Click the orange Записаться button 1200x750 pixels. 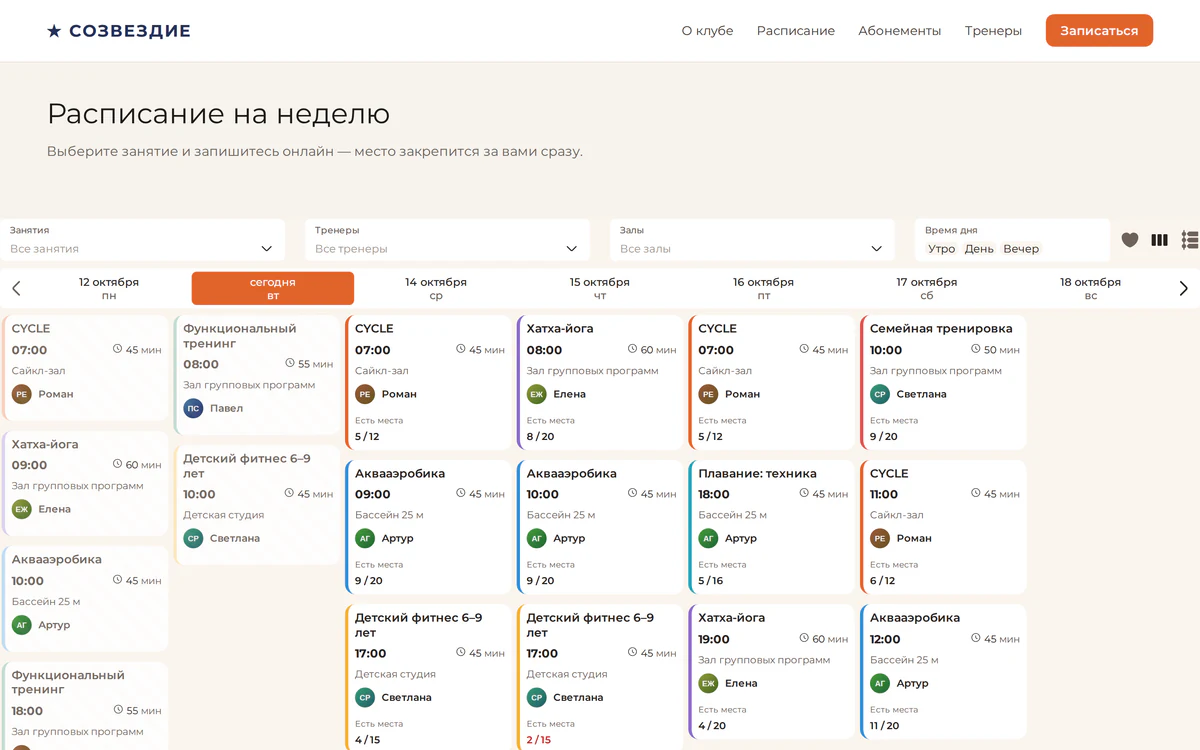(x=1099, y=30)
